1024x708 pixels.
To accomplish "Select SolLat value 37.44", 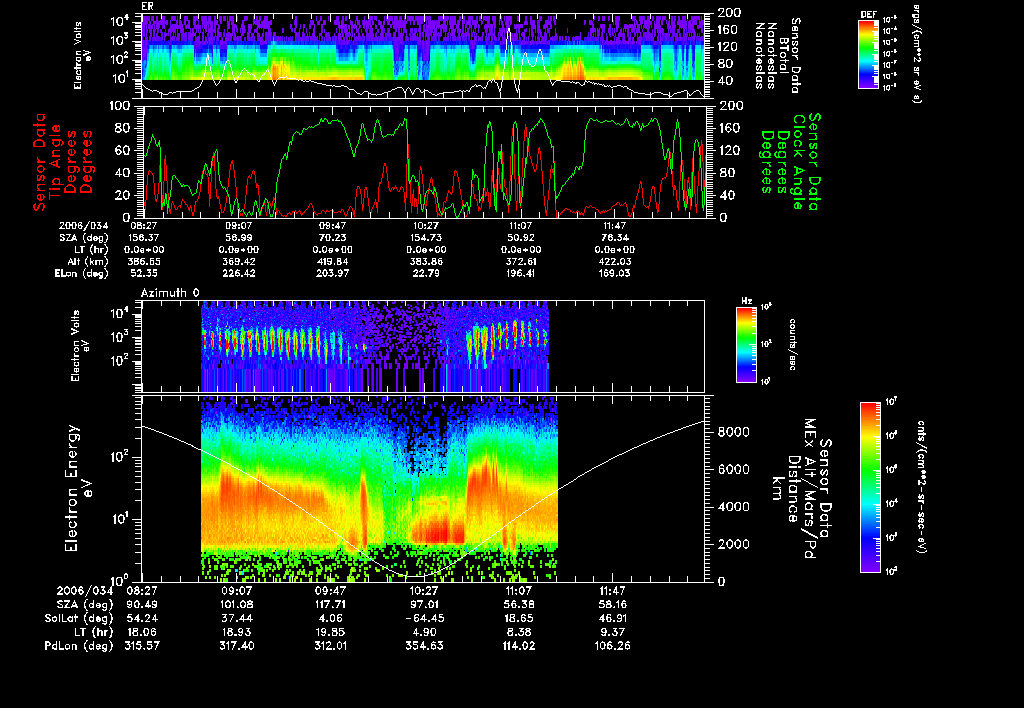I will (x=237, y=619).
